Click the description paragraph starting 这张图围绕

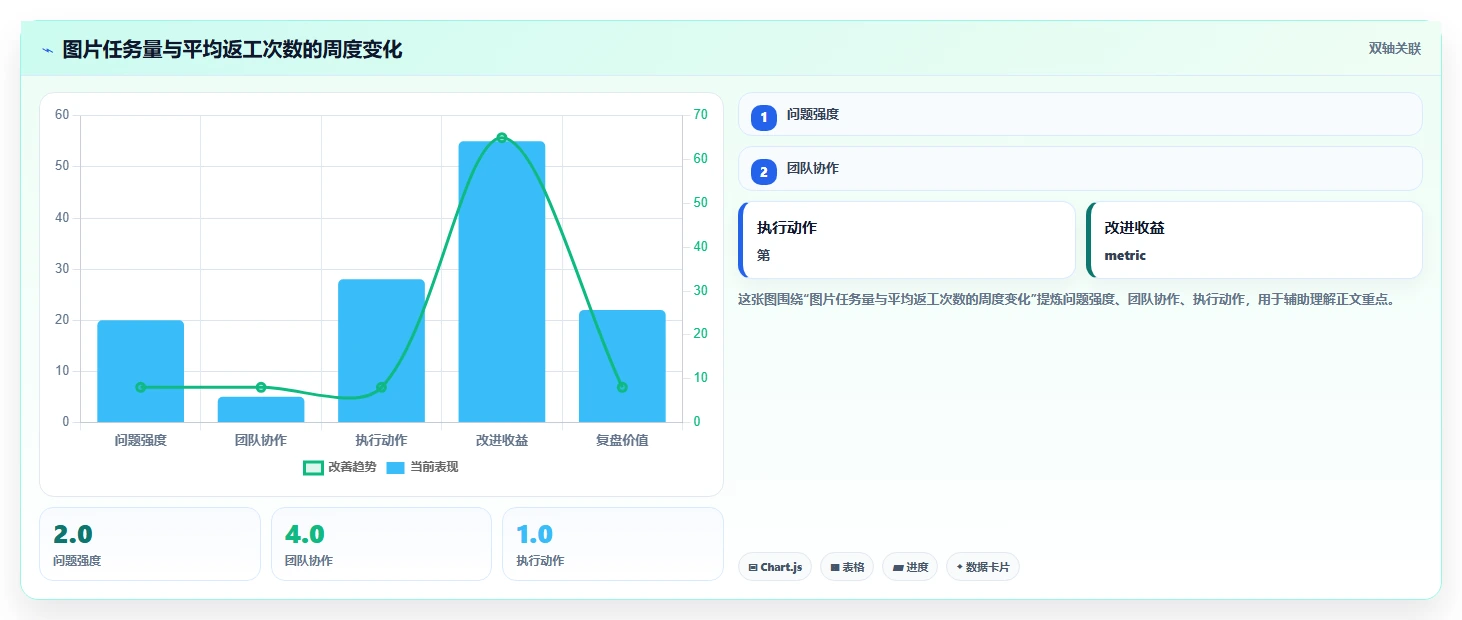click(x=1066, y=299)
